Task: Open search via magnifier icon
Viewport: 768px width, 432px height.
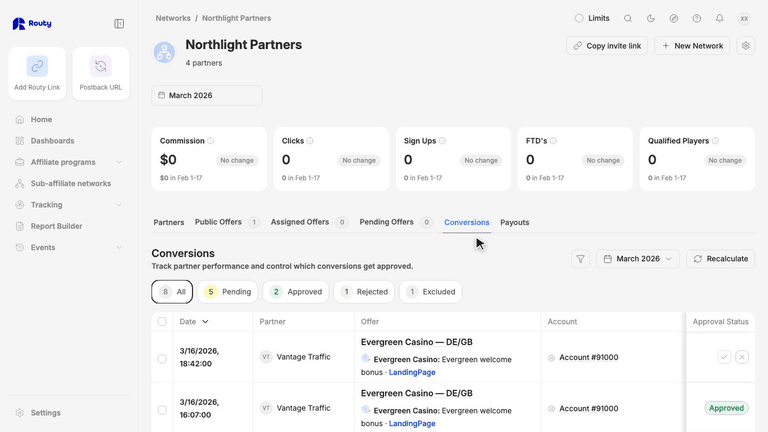Action: [x=627, y=18]
